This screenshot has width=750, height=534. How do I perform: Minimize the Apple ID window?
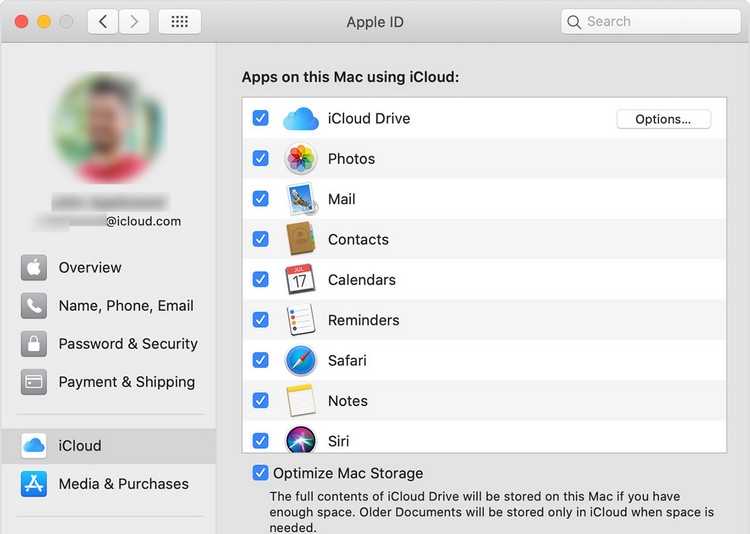click(44, 22)
